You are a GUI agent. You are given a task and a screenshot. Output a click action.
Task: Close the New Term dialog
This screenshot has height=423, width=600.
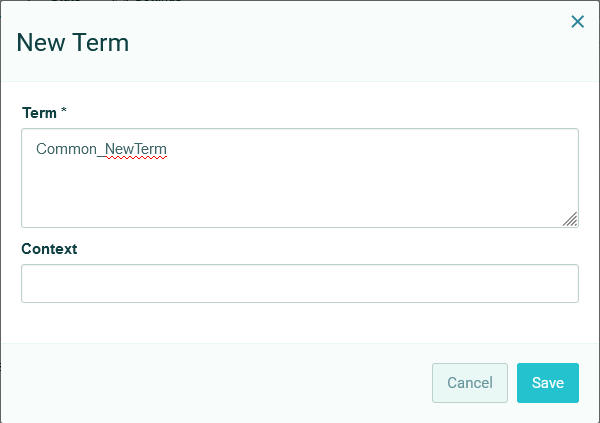(x=577, y=21)
